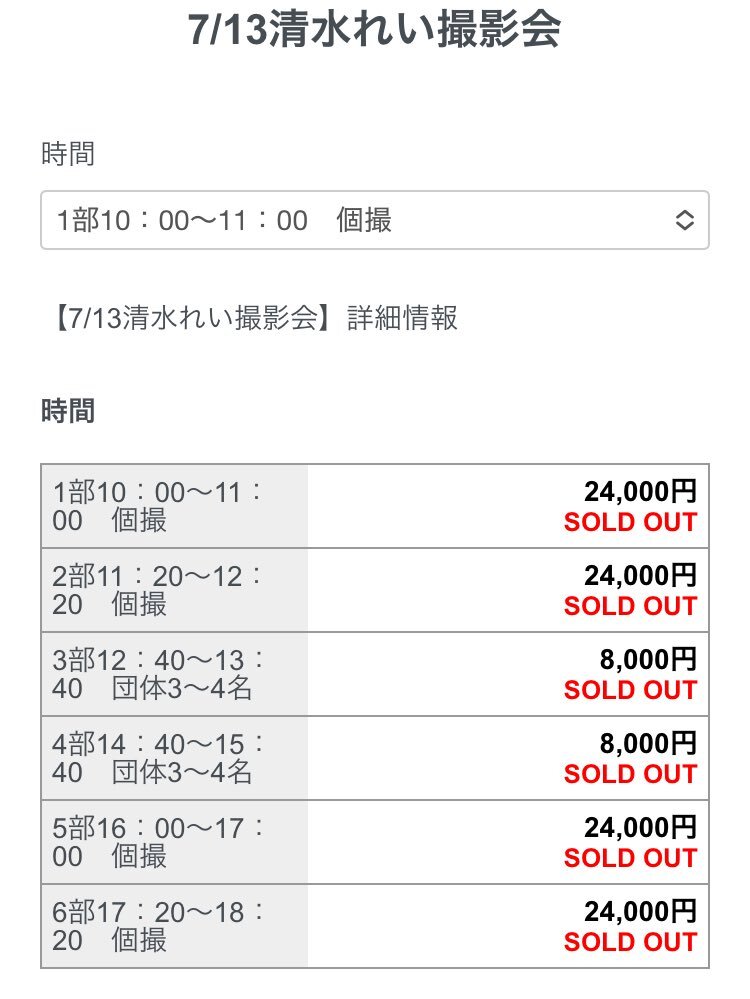Select the 2部11:20〜12:20 個撮 table row

tap(375, 591)
